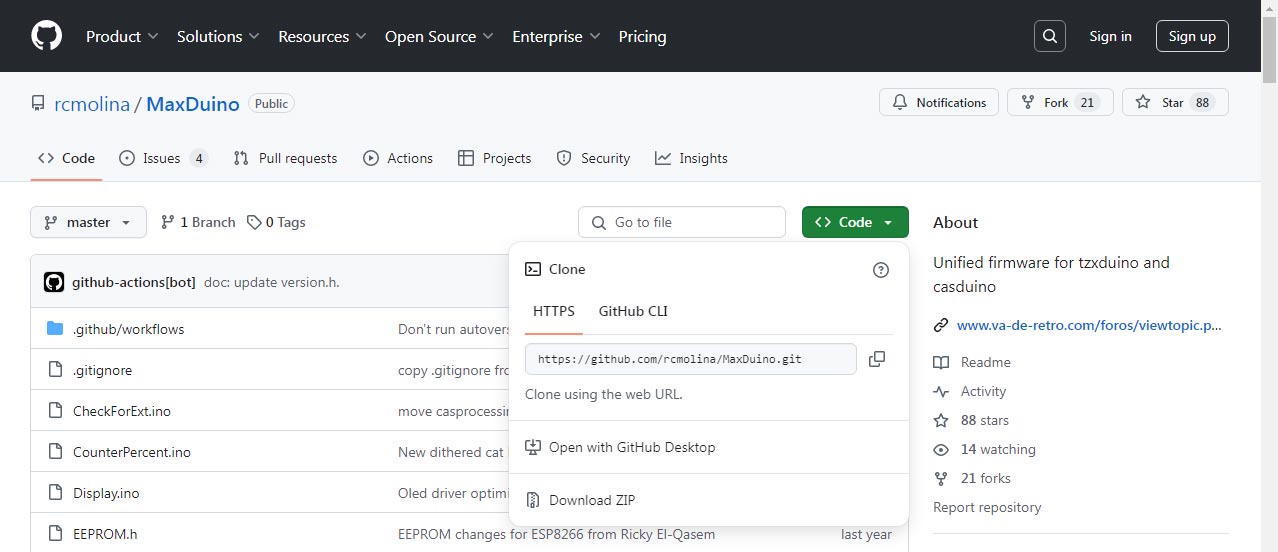Click the file icon beside .gitignore

pos(55,370)
